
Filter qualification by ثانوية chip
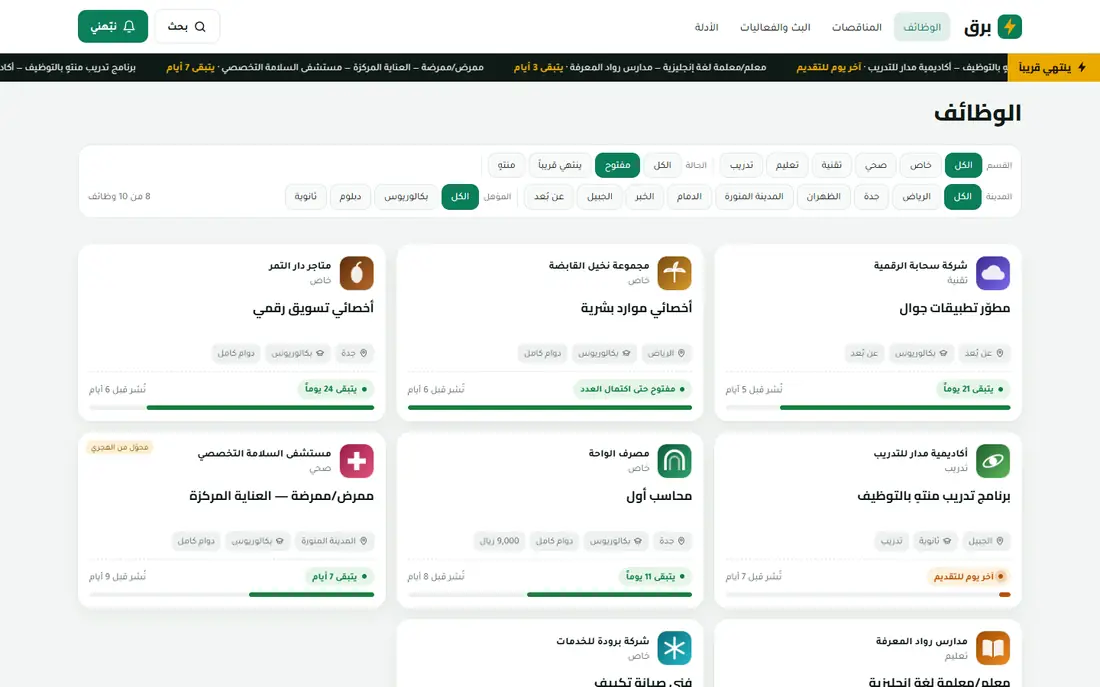[305, 196]
